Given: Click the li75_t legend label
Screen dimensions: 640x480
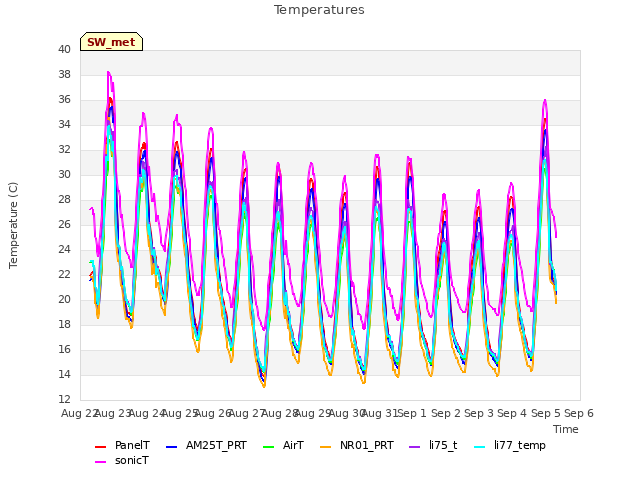Looking at the screenshot, I should (443, 445).
